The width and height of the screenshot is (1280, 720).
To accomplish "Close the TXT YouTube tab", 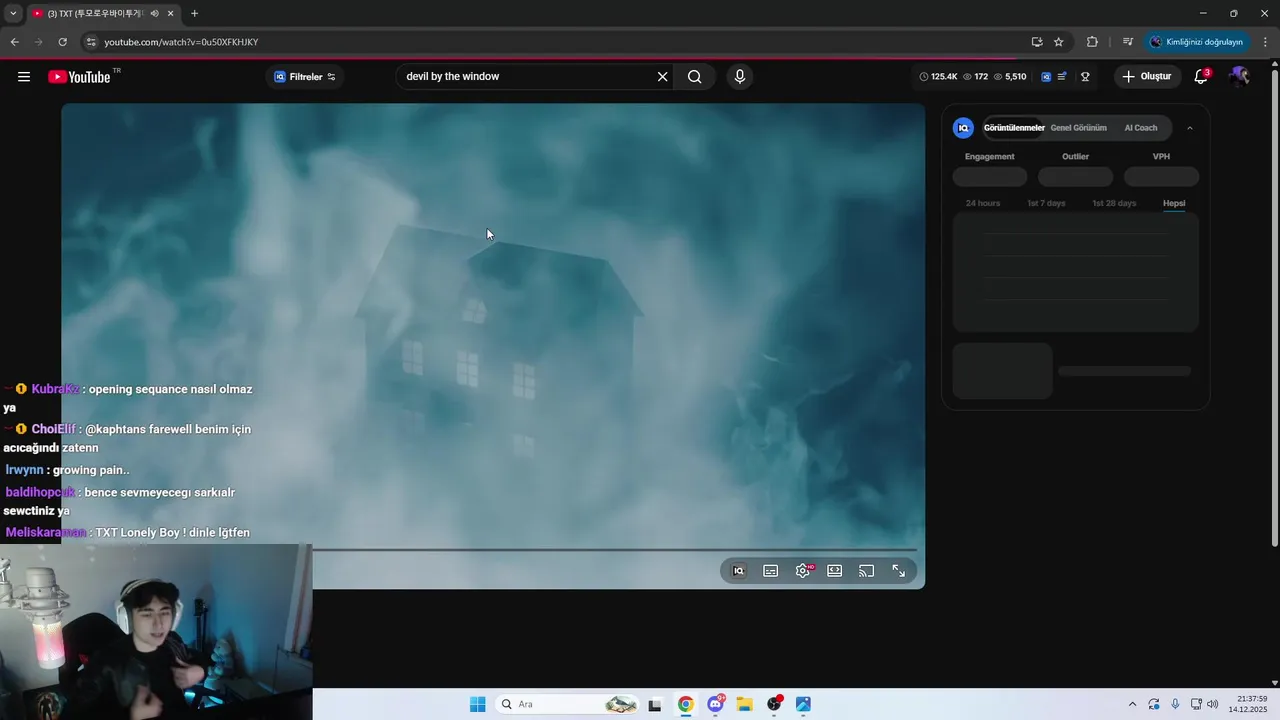I will pos(171,13).
